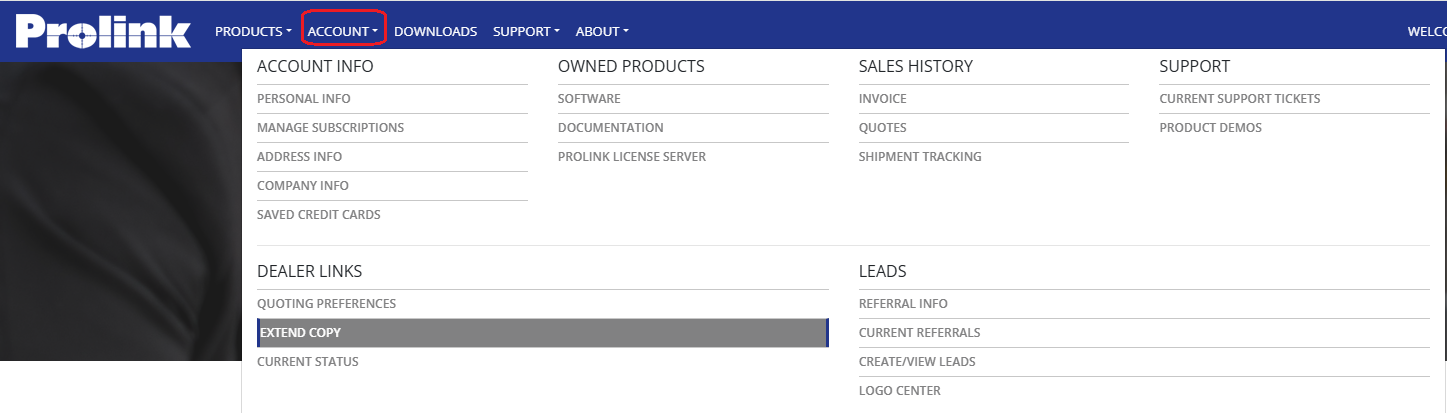Click the Prolink logo

pyautogui.click(x=103, y=31)
